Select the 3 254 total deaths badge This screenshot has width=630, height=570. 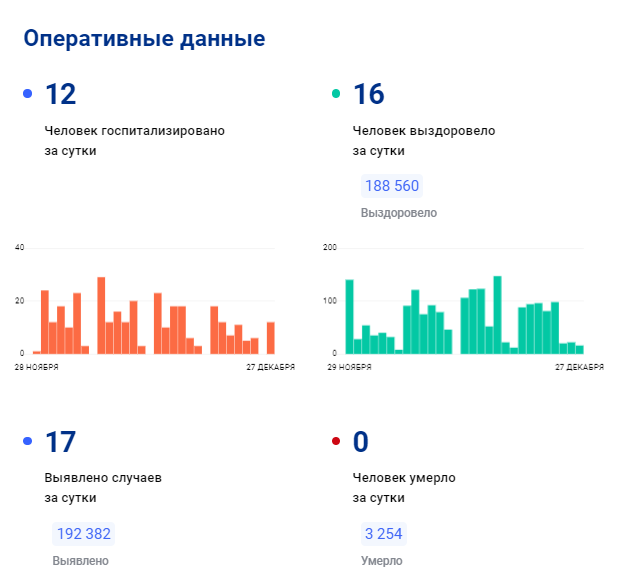[x=384, y=533]
